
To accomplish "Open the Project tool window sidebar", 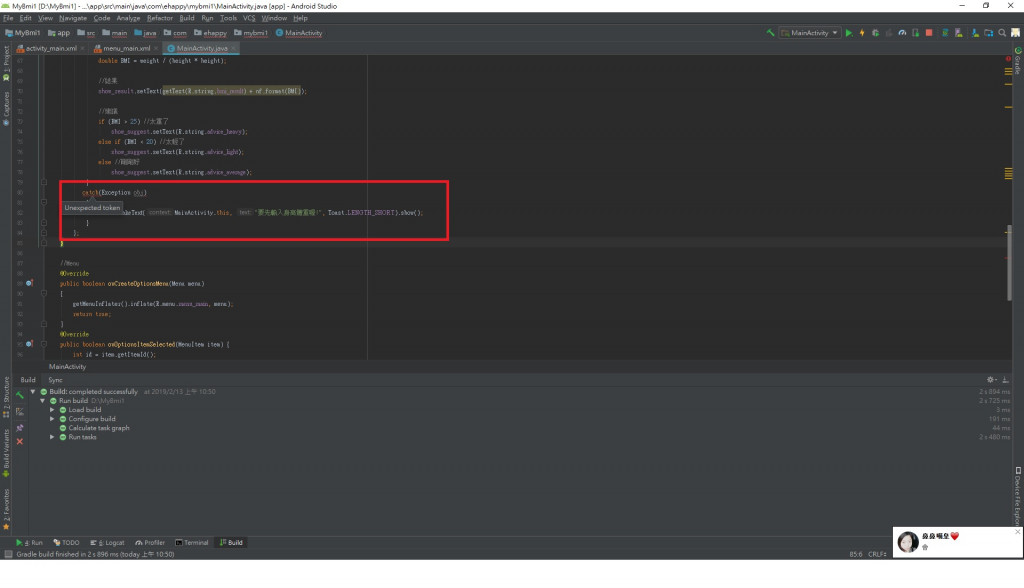I will click(x=6, y=63).
